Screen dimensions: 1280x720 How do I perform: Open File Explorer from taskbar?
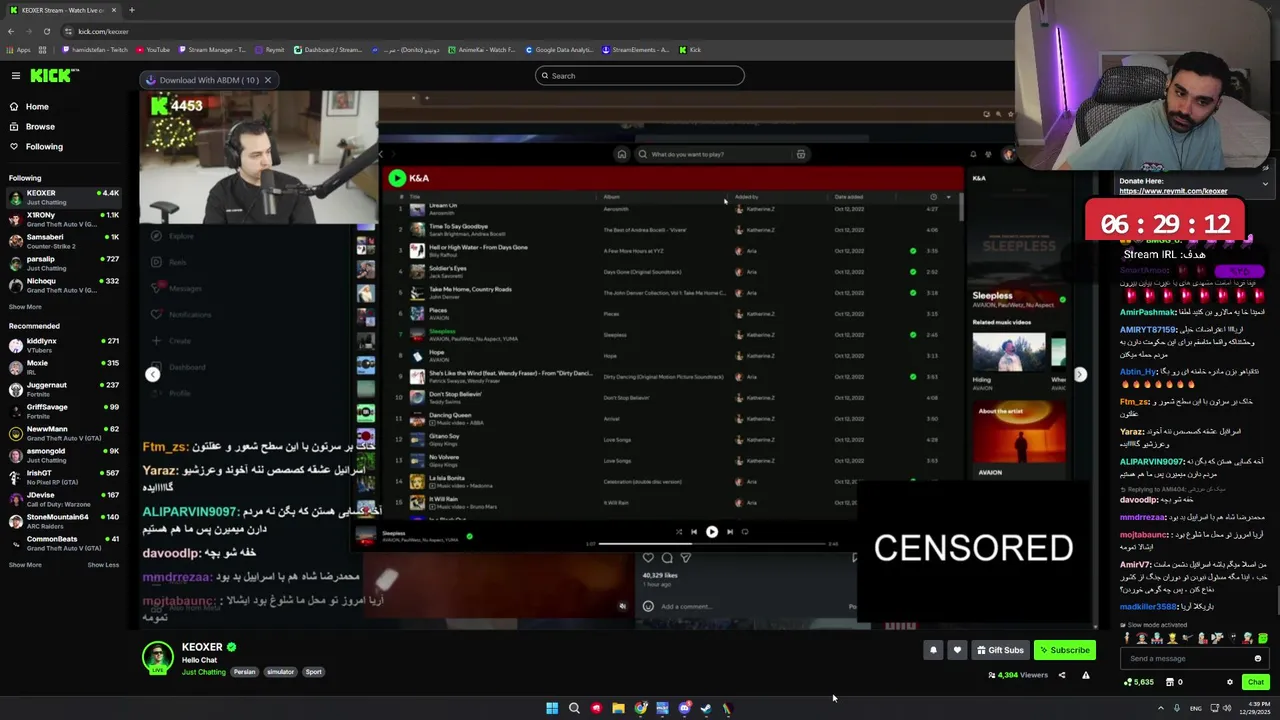click(618, 708)
